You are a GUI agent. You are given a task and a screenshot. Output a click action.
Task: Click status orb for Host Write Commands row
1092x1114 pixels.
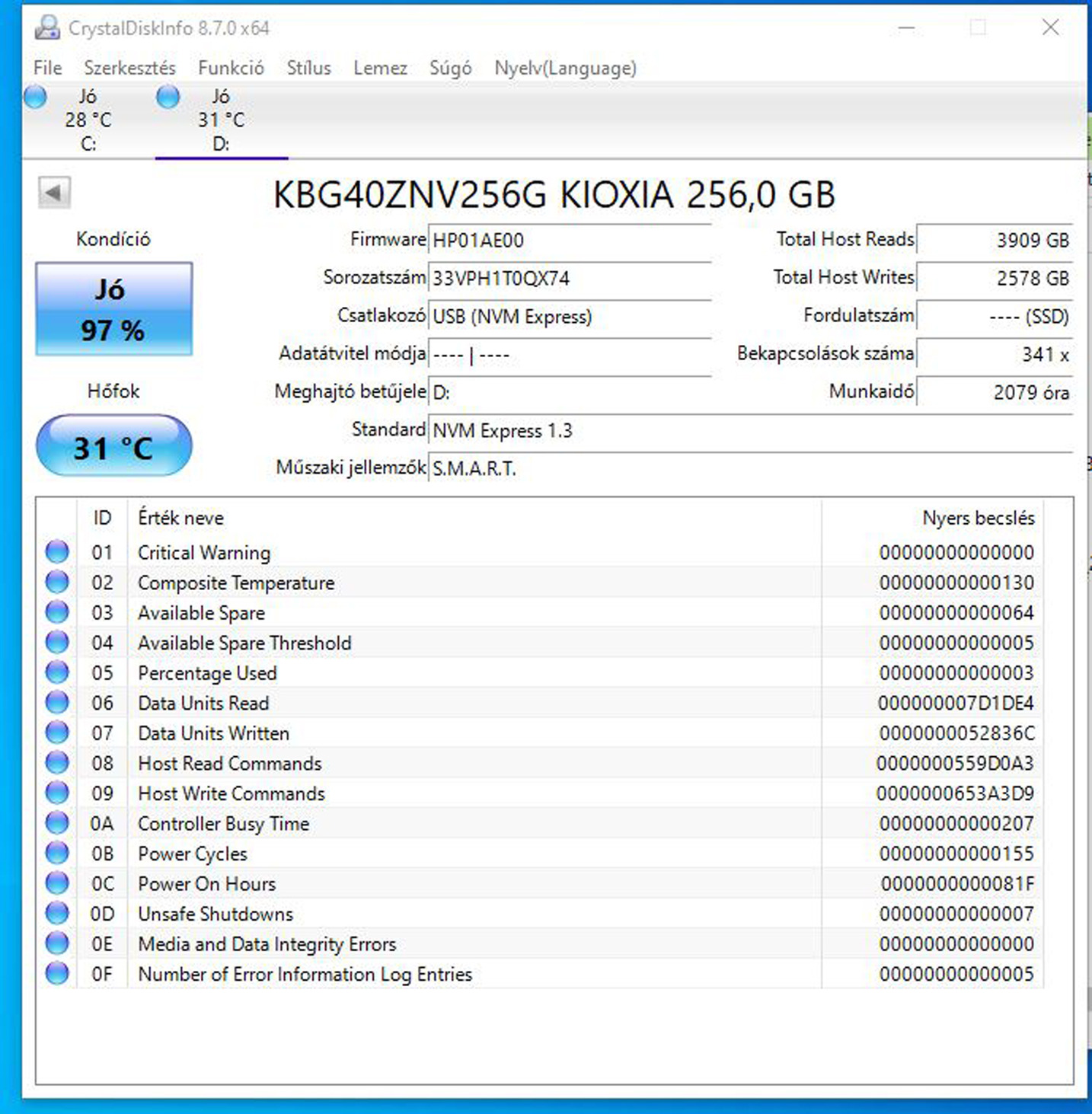click(x=57, y=793)
